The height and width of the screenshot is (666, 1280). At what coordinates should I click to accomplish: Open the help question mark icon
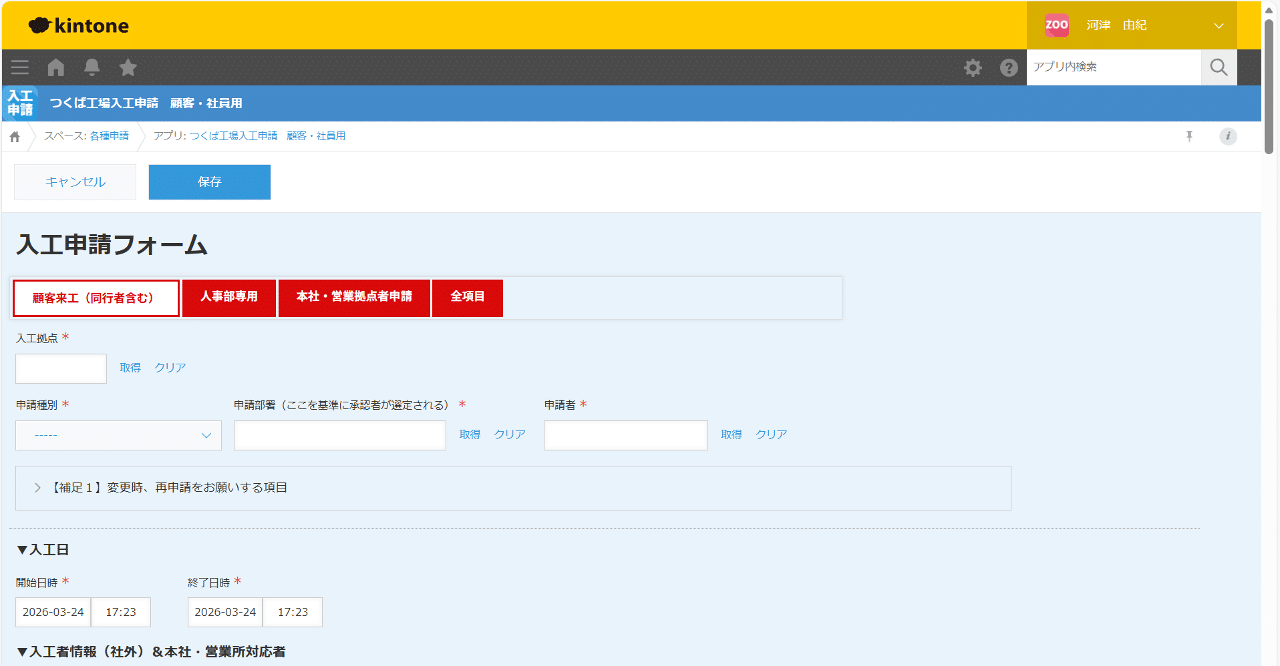click(1009, 68)
